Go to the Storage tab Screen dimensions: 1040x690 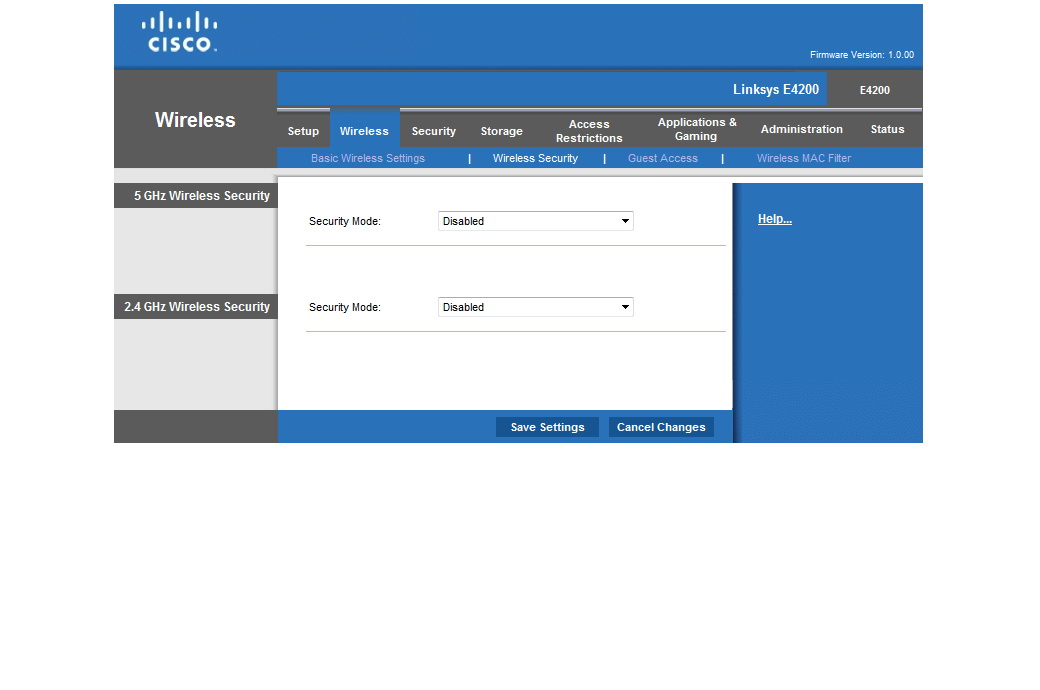tap(501, 131)
